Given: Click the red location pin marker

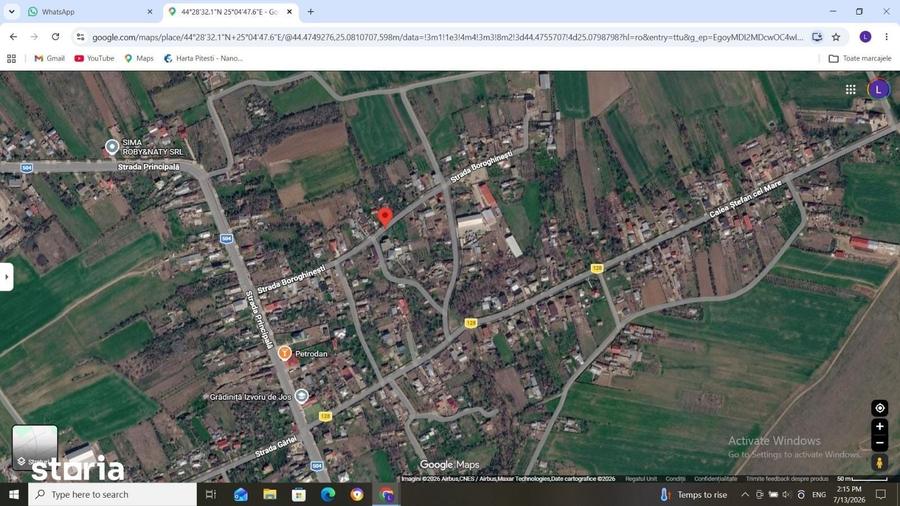Looking at the screenshot, I should pyautogui.click(x=385, y=216).
